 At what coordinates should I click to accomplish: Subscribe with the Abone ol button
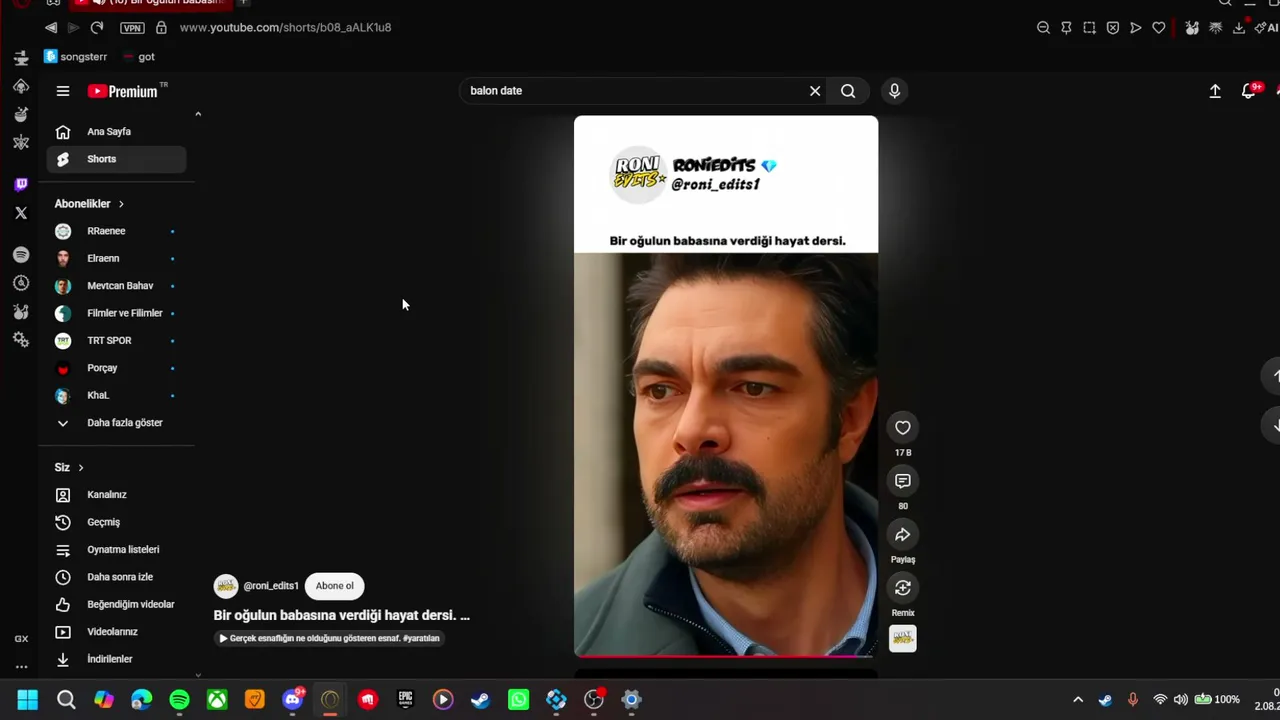(x=334, y=586)
